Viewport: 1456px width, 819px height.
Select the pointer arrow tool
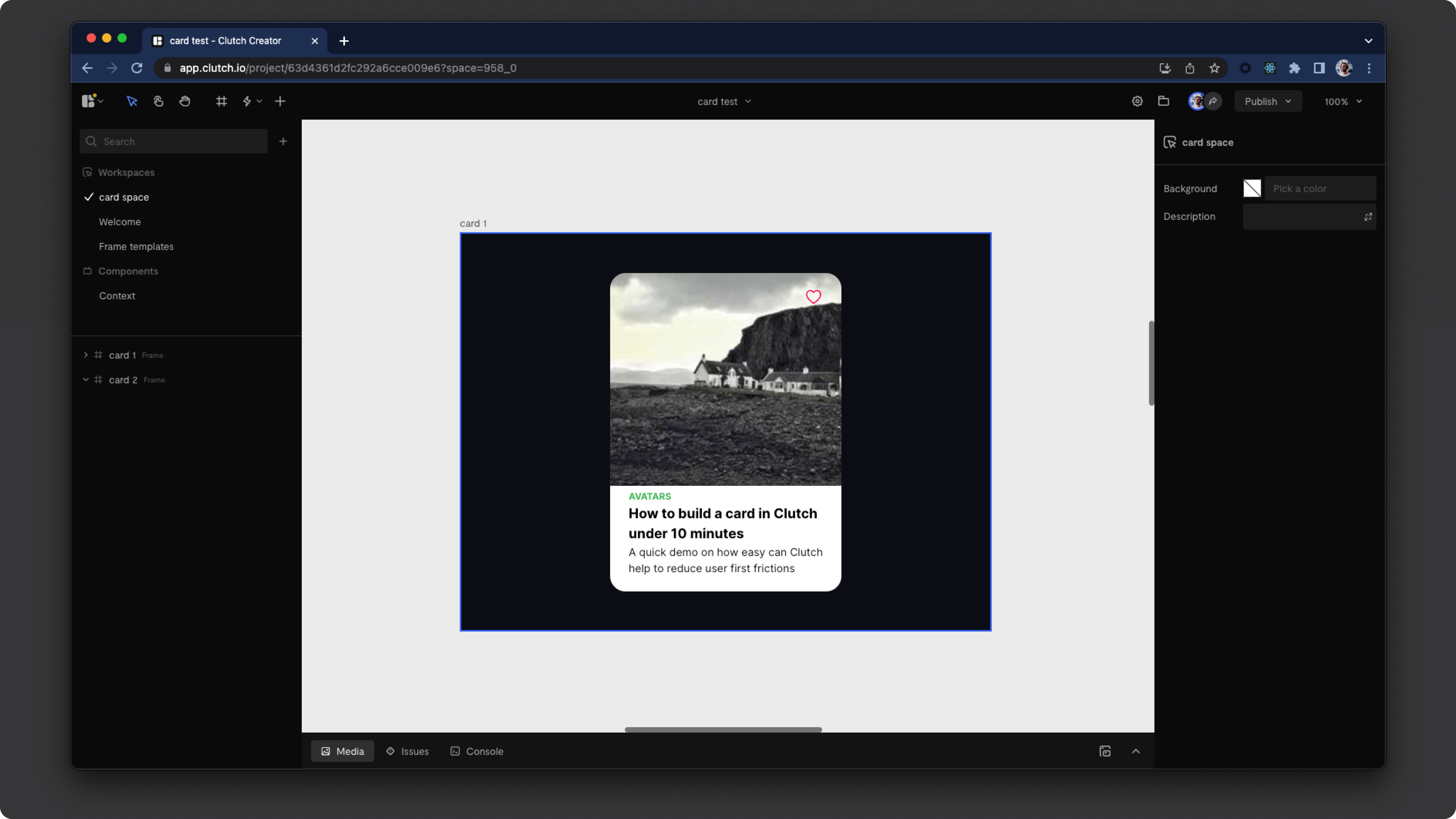click(132, 101)
